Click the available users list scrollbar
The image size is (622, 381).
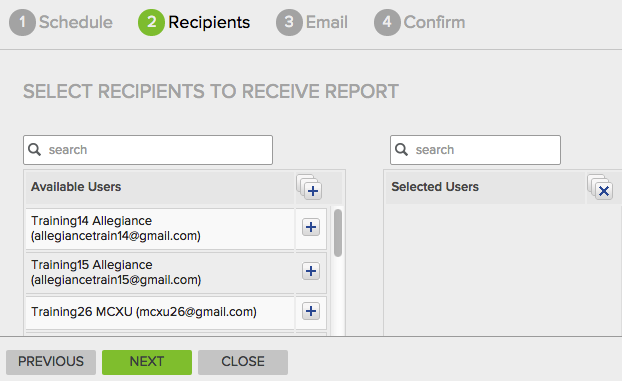[338, 233]
